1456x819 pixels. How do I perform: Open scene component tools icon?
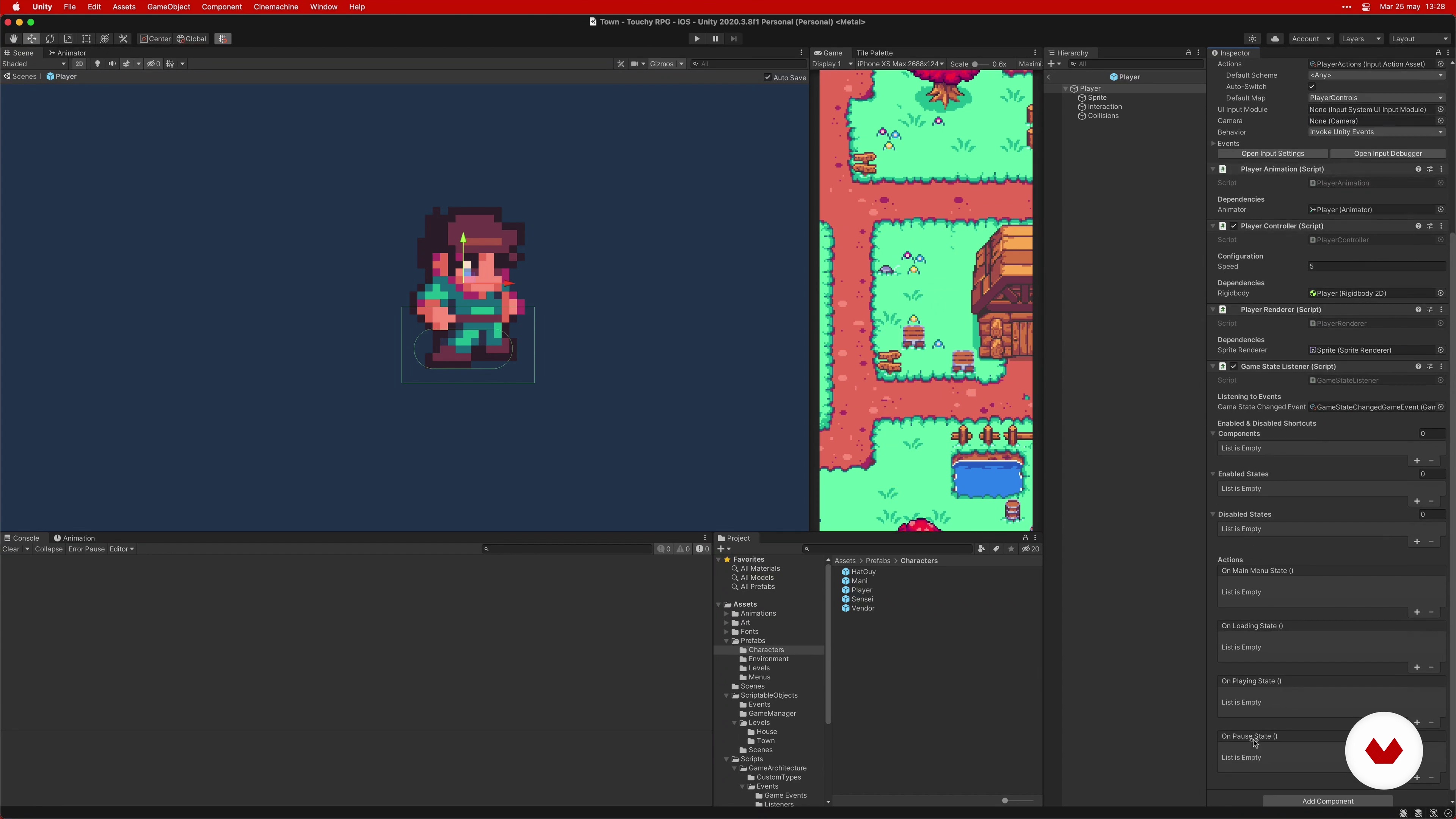tap(621, 64)
